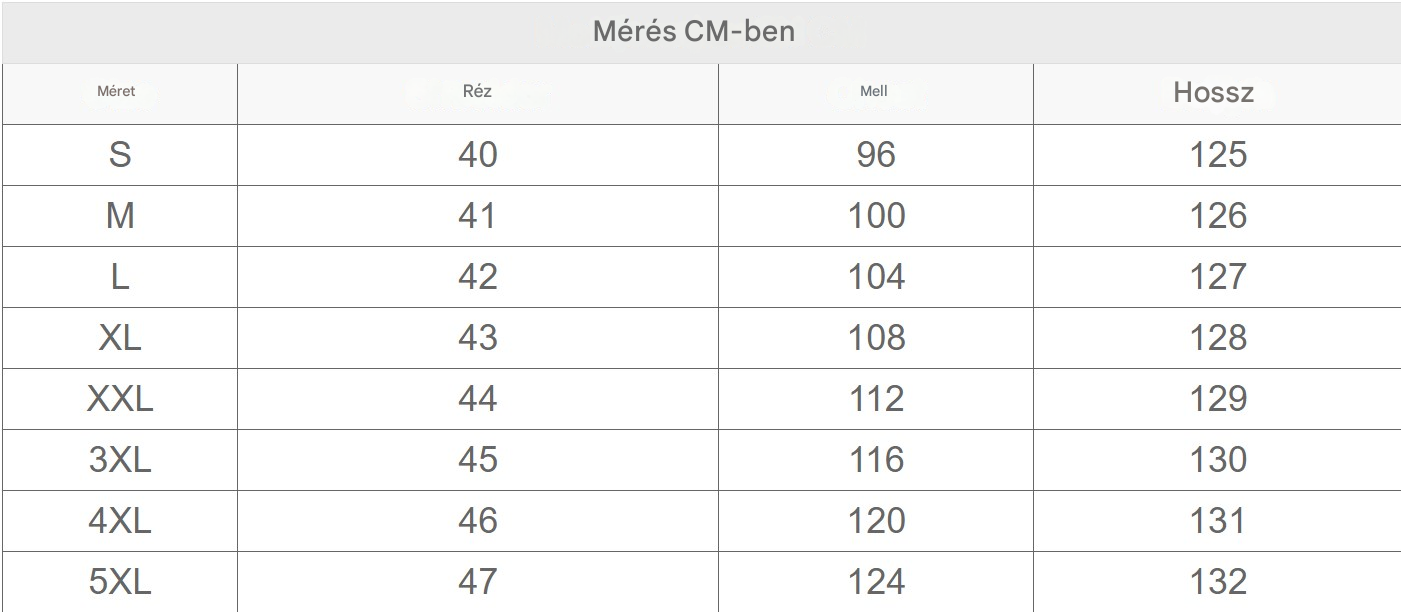Viewport: 1401px width, 612px height.
Task: Select the S size cell
Action: (x=120, y=154)
